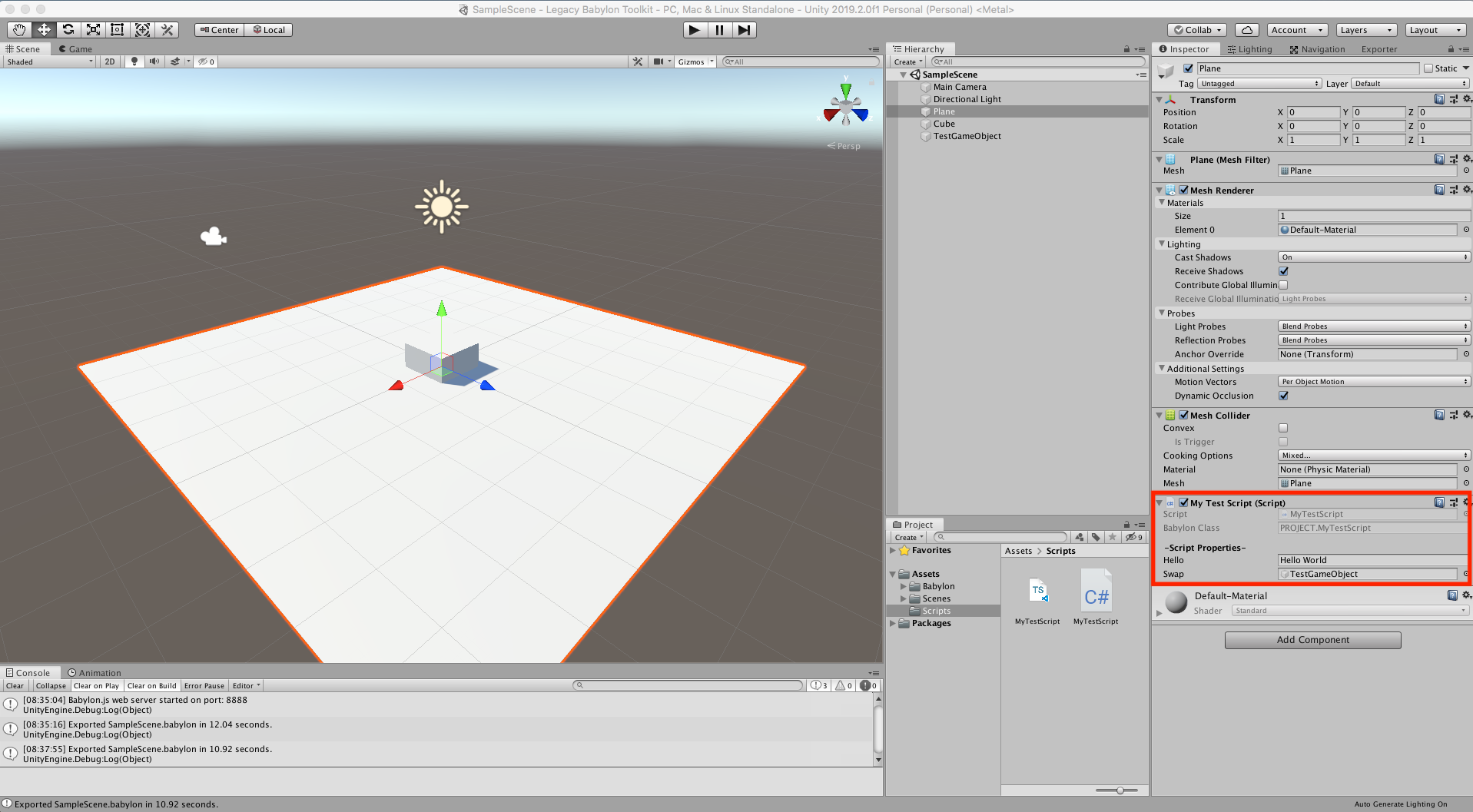Select the Rect tool
This screenshot has width=1473, height=812.
coord(118,30)
